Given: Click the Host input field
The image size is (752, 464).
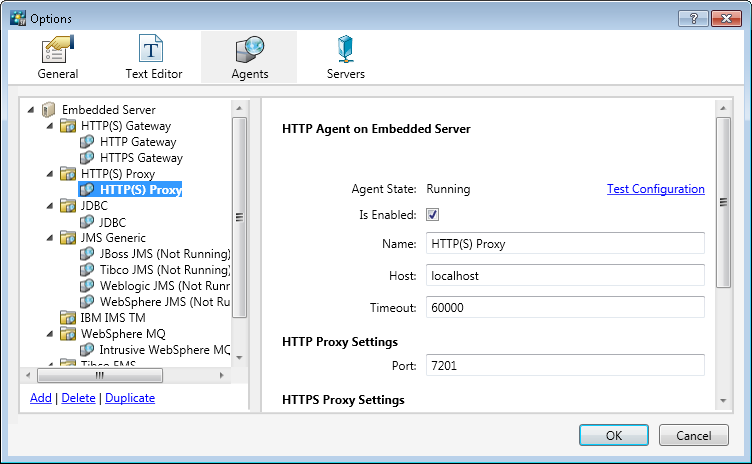Looking at the screenshot, I should coord(565,275).
